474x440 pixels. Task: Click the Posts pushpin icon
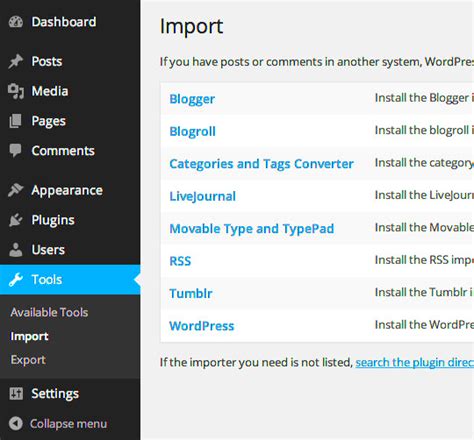(x=15, y=61)
